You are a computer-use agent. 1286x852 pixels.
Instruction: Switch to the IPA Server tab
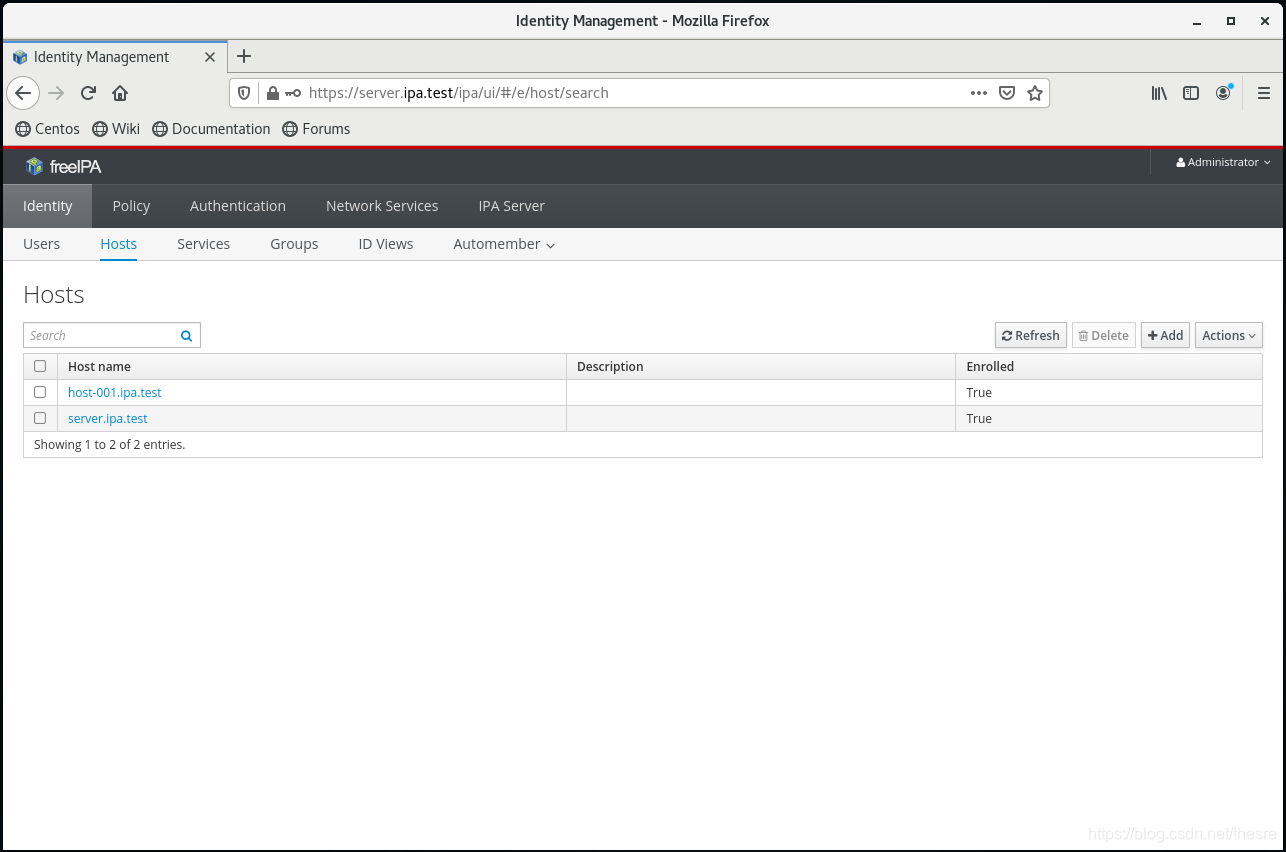[511, 206]
